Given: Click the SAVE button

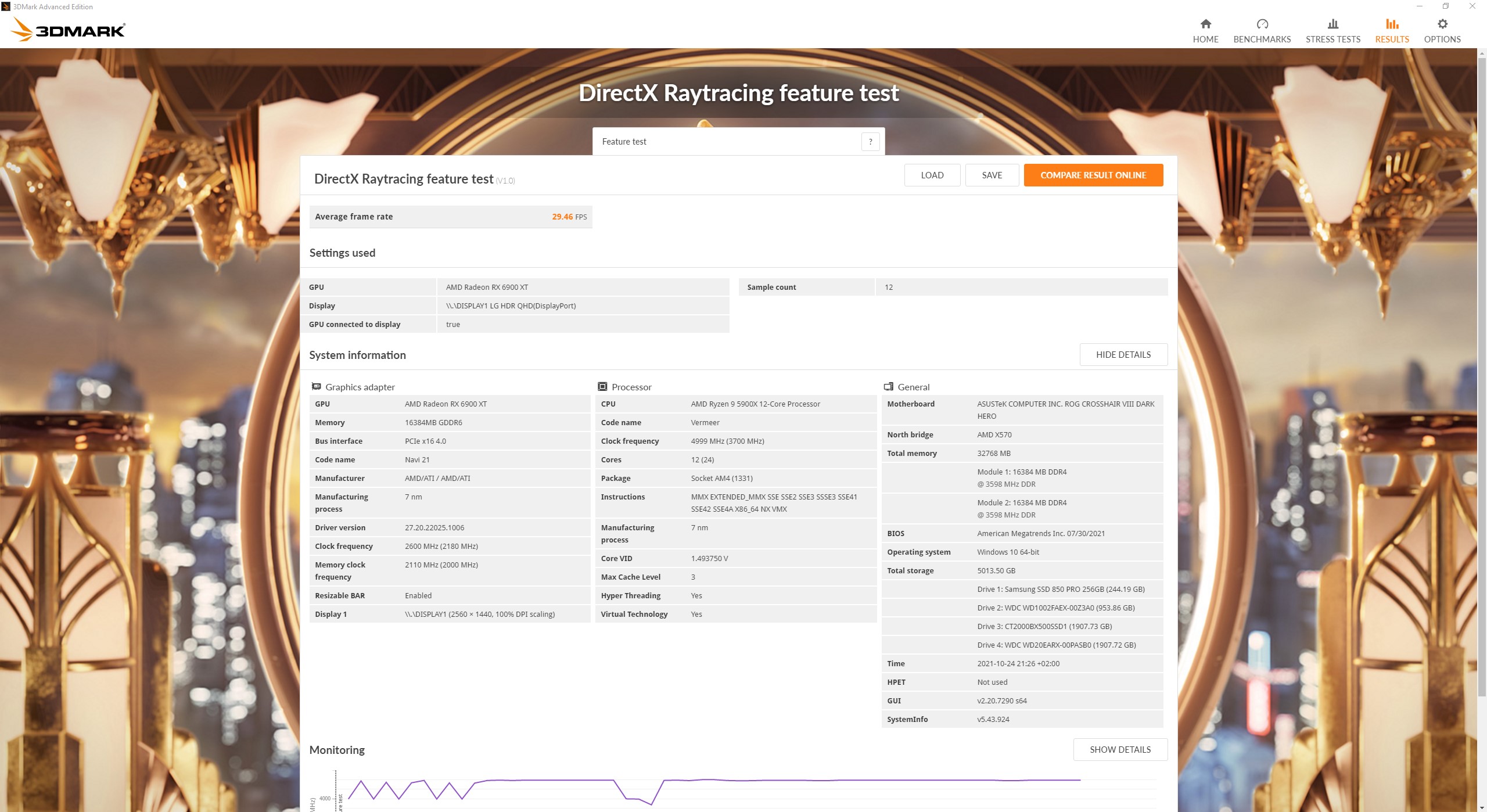Looking at the screenshot, I should click(x=992, y=175).
